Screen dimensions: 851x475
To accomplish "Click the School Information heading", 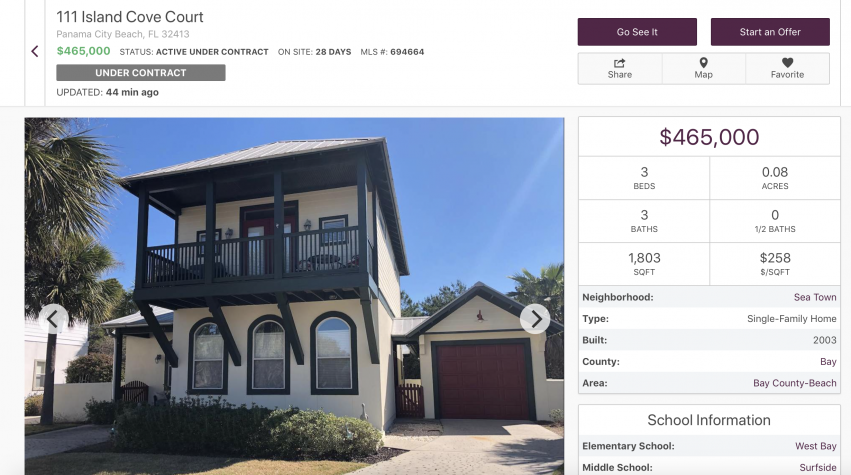I will [709, 420].
